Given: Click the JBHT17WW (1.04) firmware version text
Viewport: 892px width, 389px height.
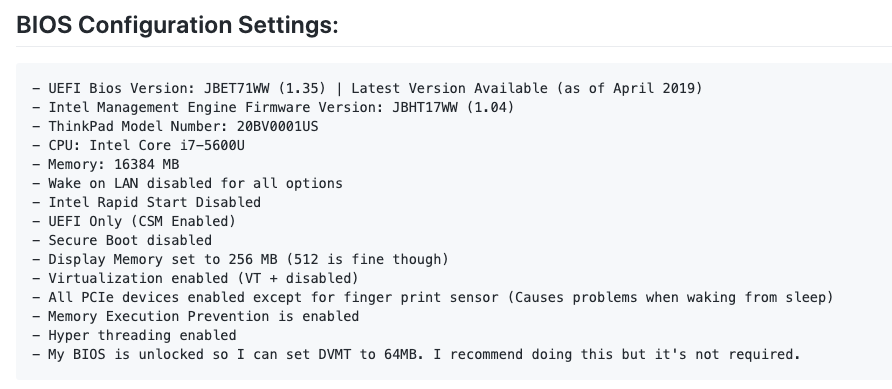Looking at the screenshot, I should pos(453,107).
